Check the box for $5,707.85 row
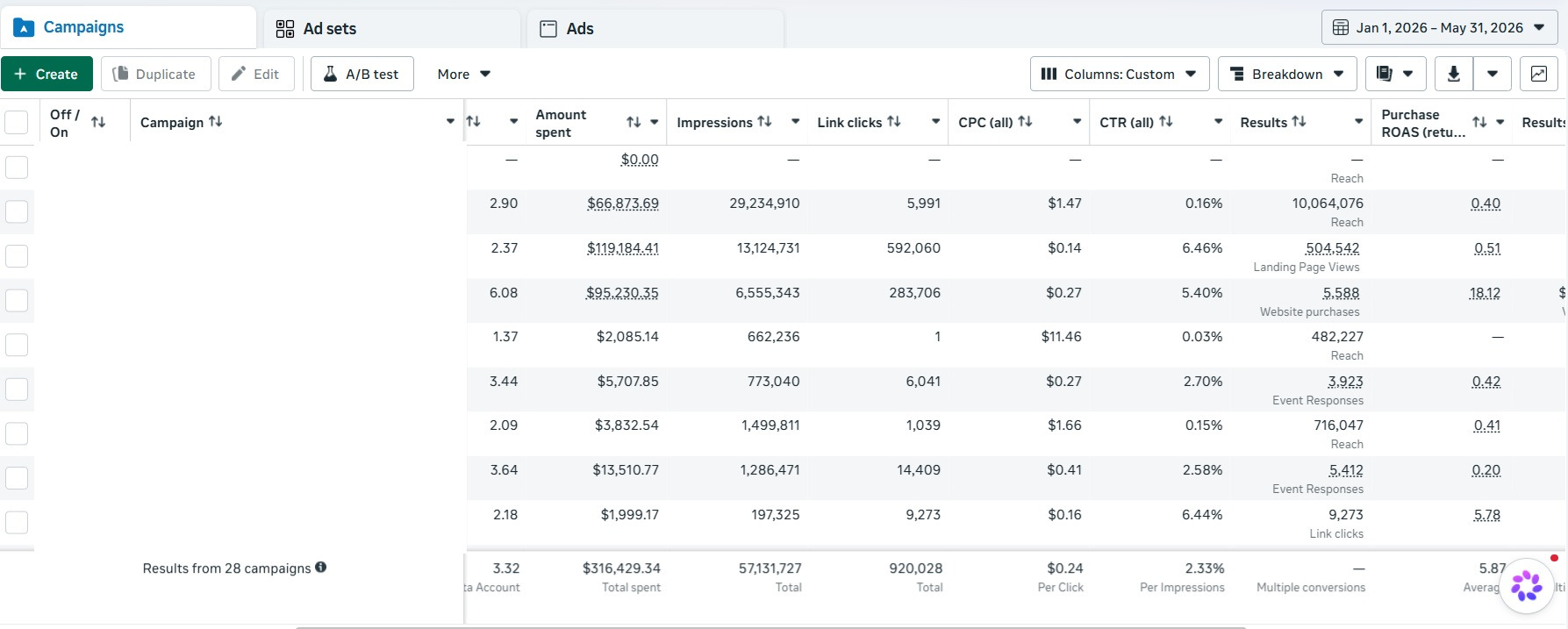The height and width of the screenshot is (629, 1568). [17, 390]
